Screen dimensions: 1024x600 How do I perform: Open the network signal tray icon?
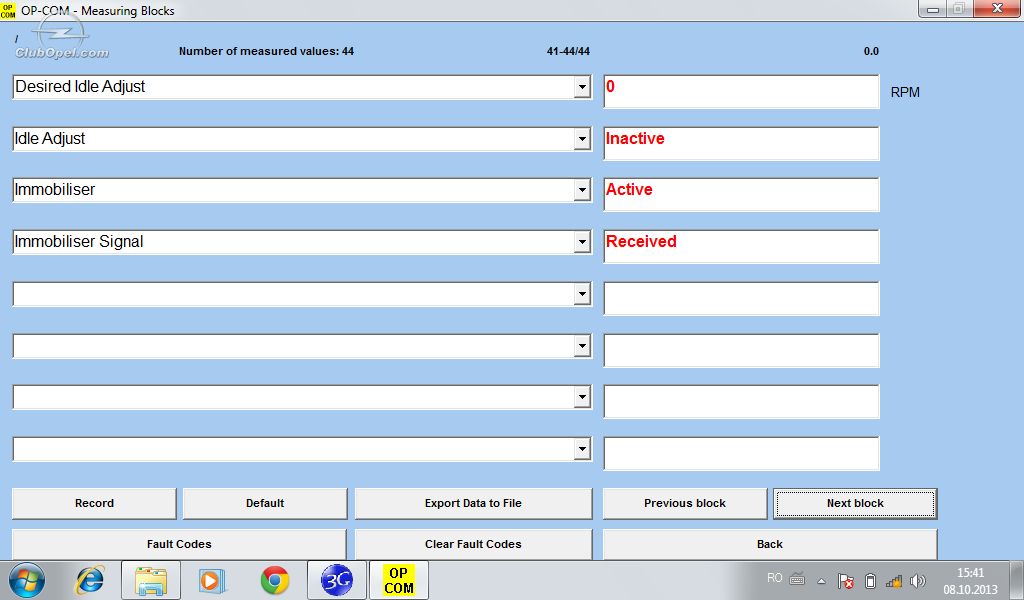[x=893, y=580]
